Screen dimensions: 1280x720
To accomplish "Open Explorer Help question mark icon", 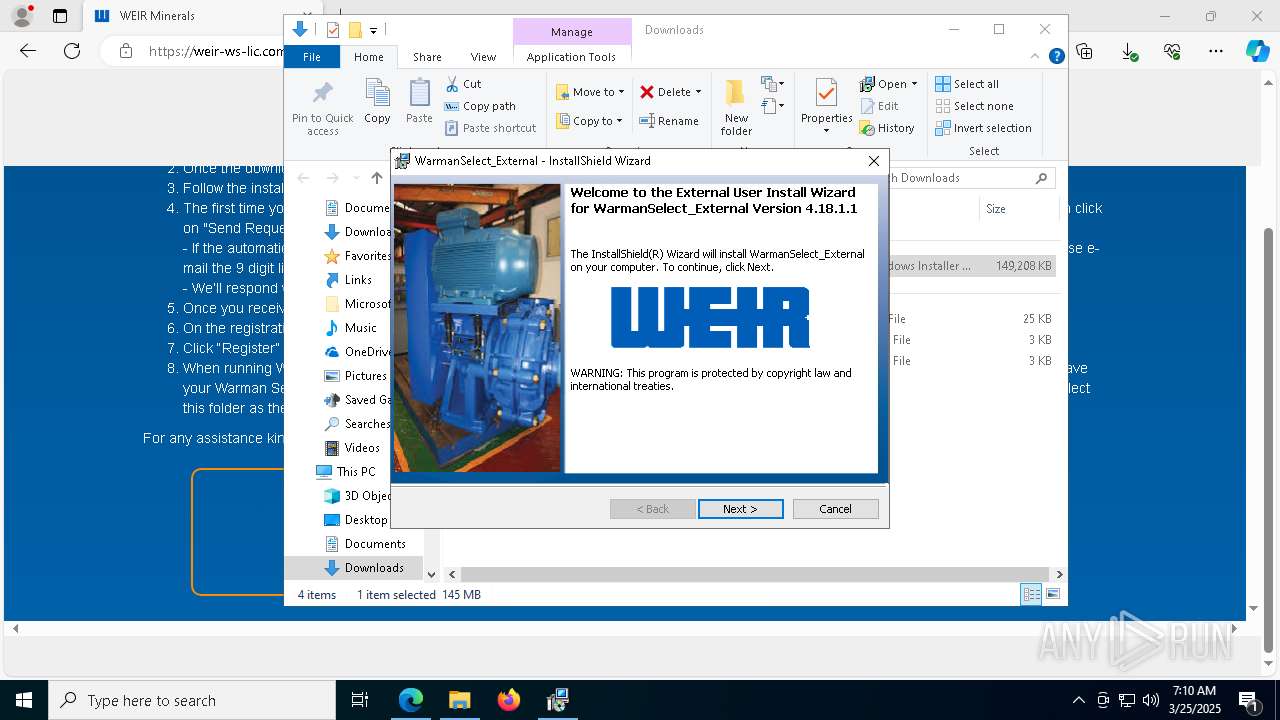I will 1056,57.
